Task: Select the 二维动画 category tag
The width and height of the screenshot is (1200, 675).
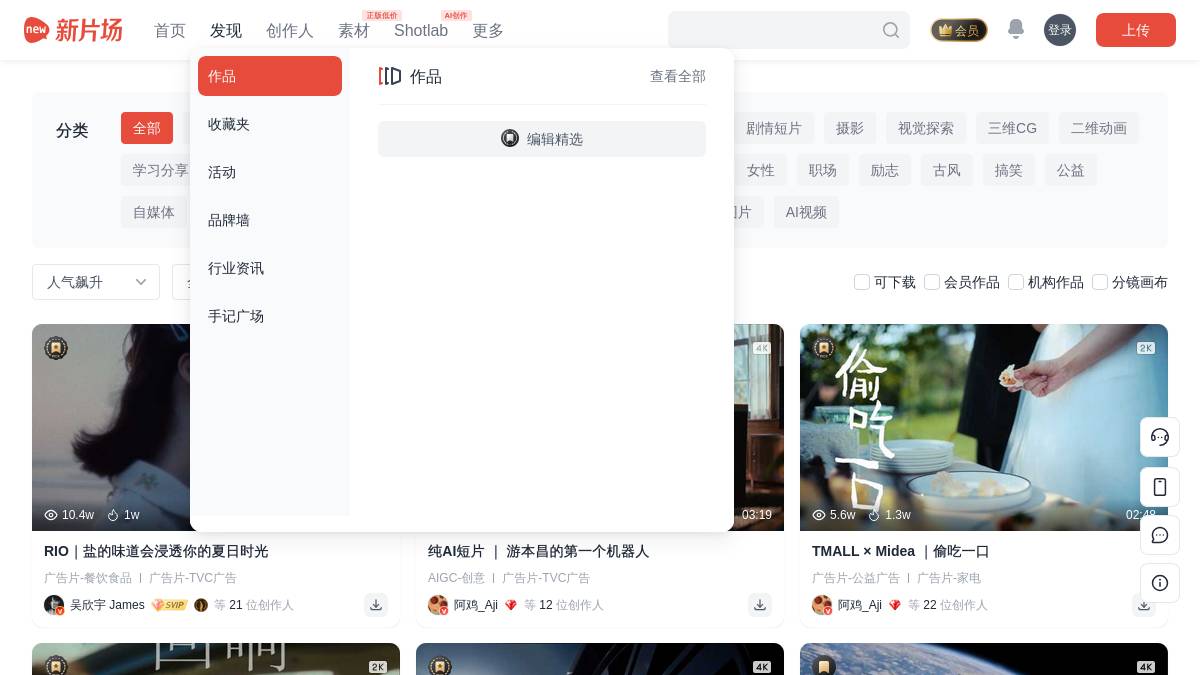Action: coord(1099,128)
